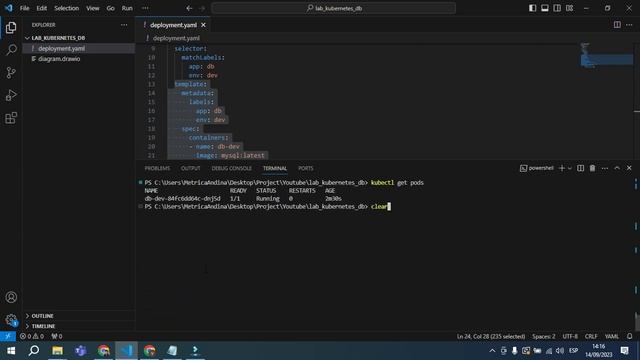This screenshot has height=360, width=640.
Task: Switch to the PROBLEMS panel tab
Action: tap(157, 168)
